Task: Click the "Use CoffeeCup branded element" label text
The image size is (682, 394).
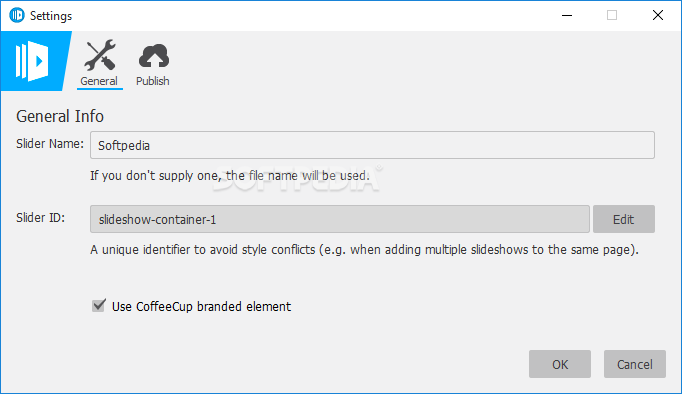Action: [201, 307]
